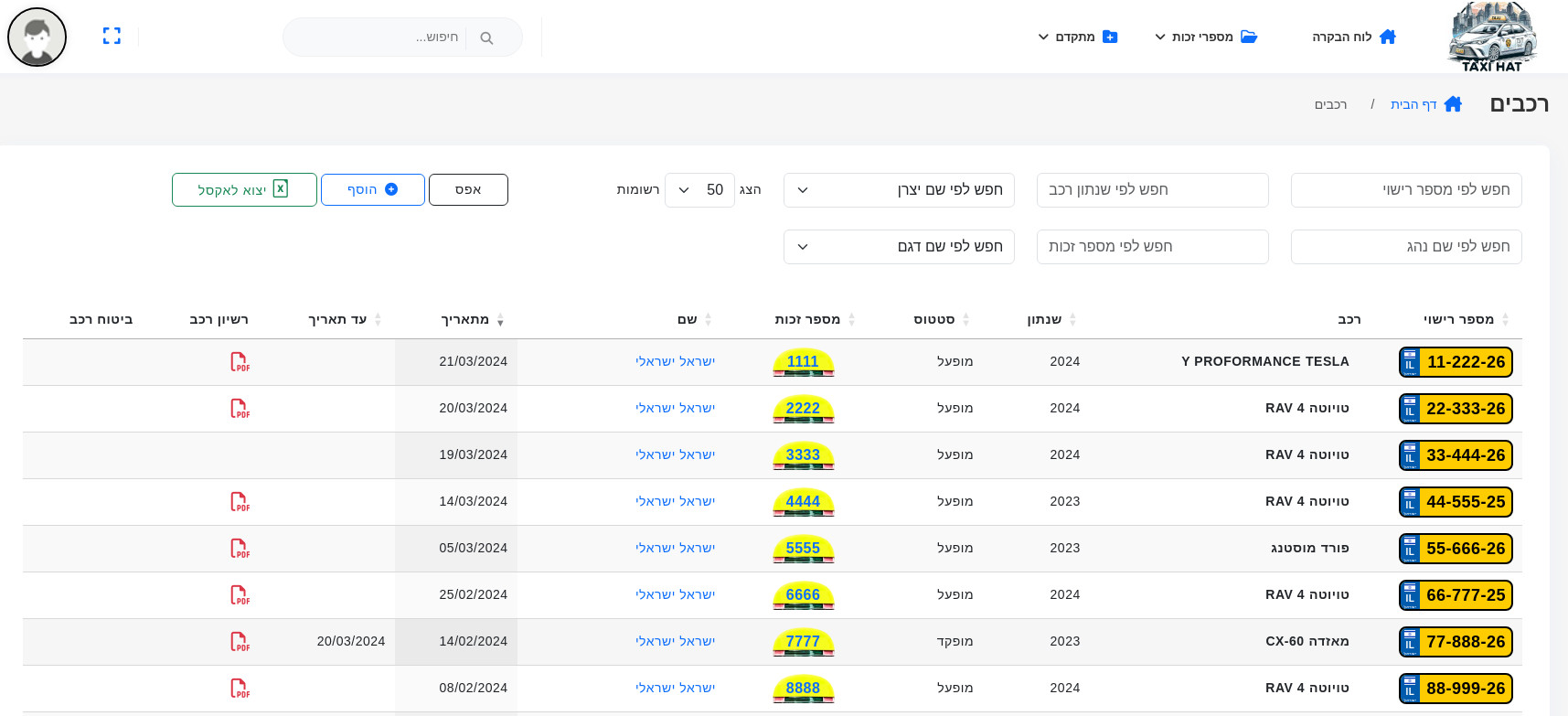The image size is (1568, 716).
Task: Click taxi medallion badge 7777
Action: pyautogui.click(x=803, y=642)
